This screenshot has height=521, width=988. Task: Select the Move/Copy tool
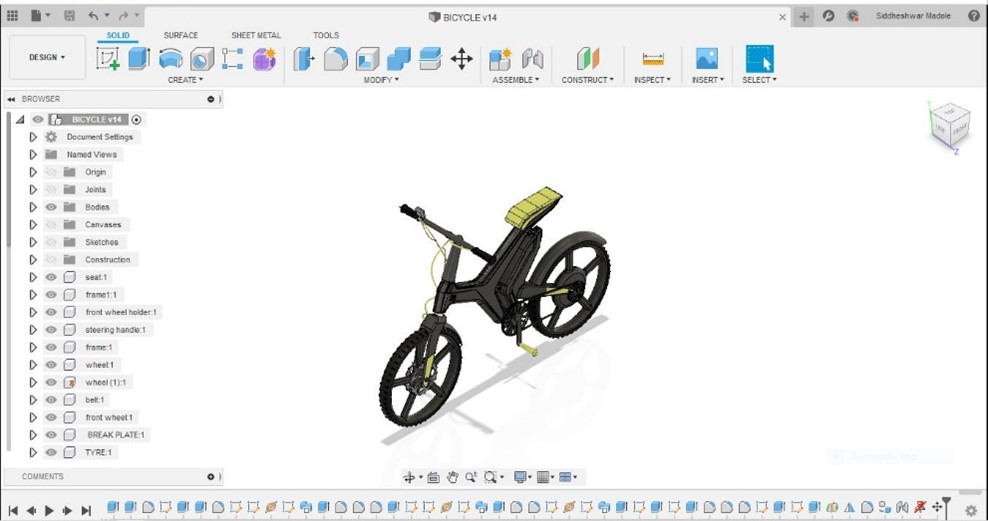462,59
